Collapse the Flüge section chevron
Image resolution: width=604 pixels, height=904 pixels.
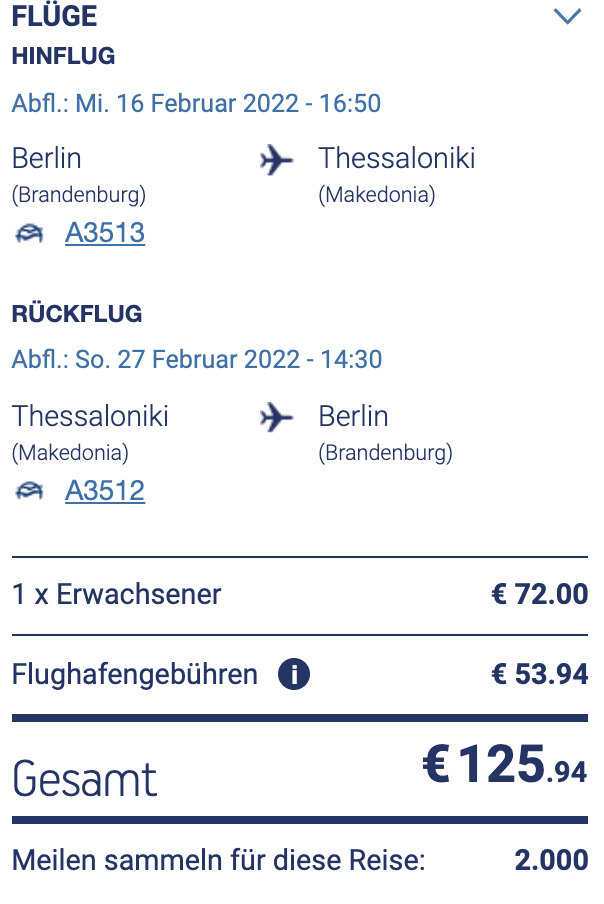click(567, 17)
